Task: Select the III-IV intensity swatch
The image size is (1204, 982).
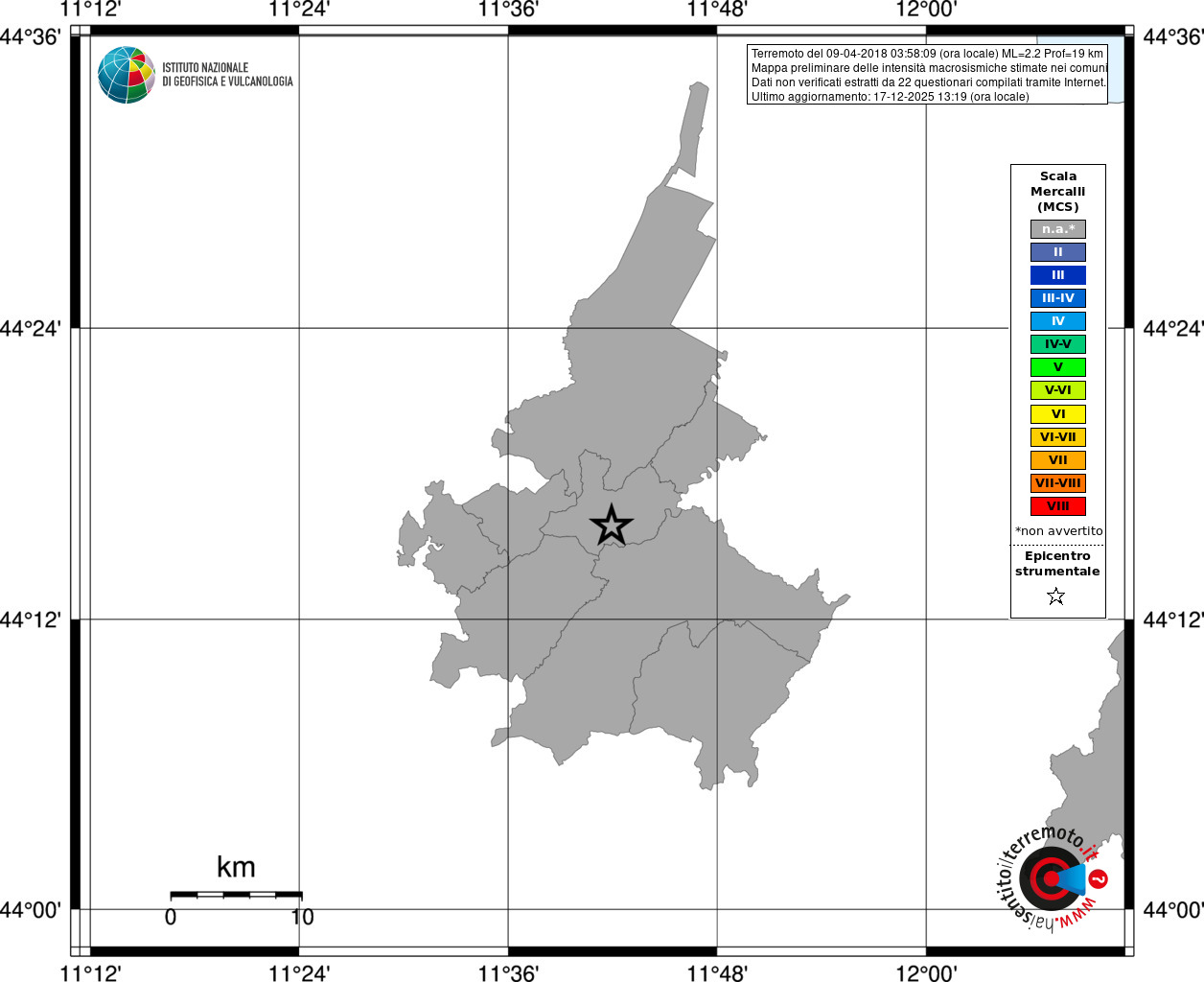Action: [1058, 298]
